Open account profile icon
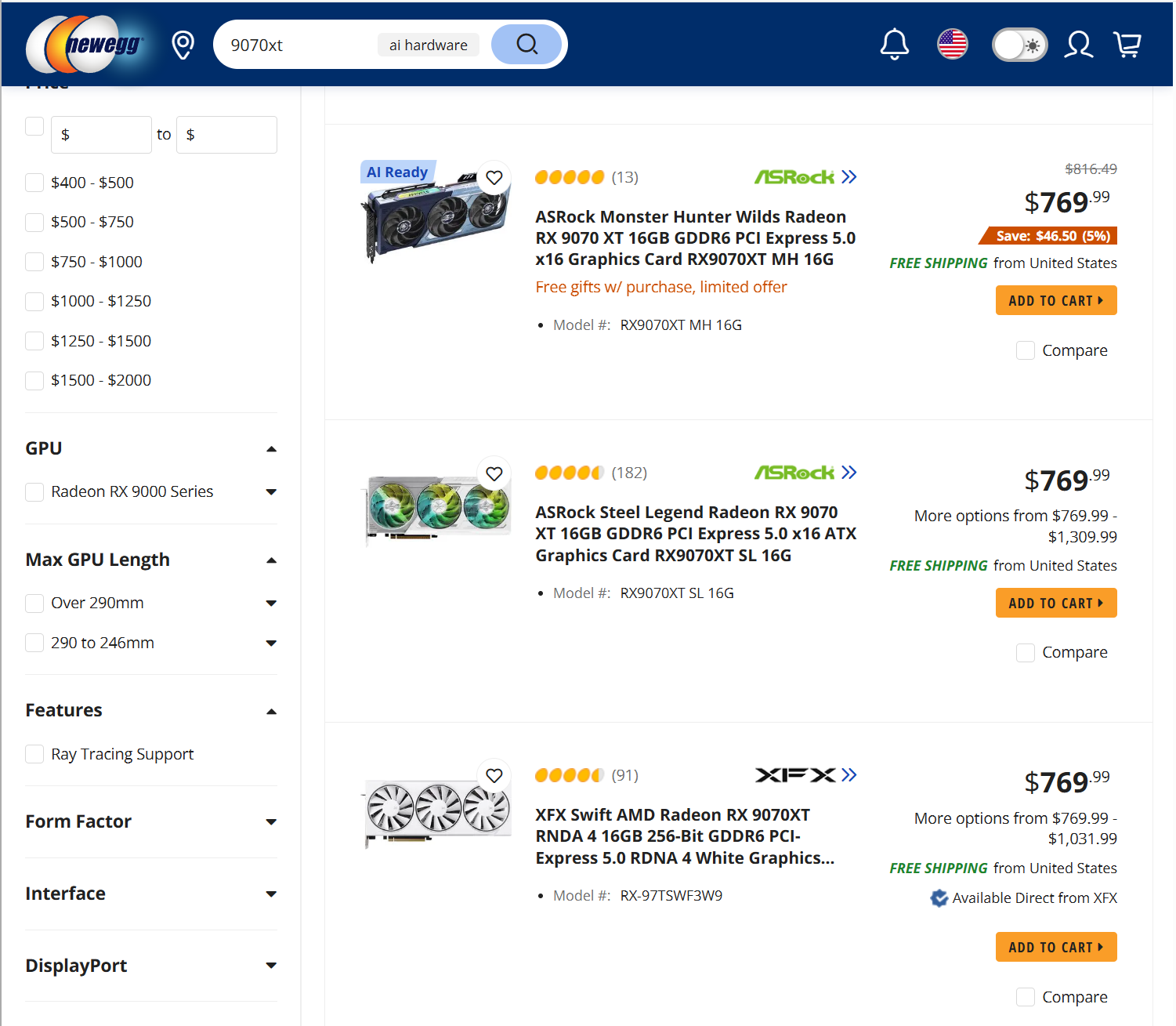The width and height of the screenshot is (1176, 1026). pos(1079,45)
